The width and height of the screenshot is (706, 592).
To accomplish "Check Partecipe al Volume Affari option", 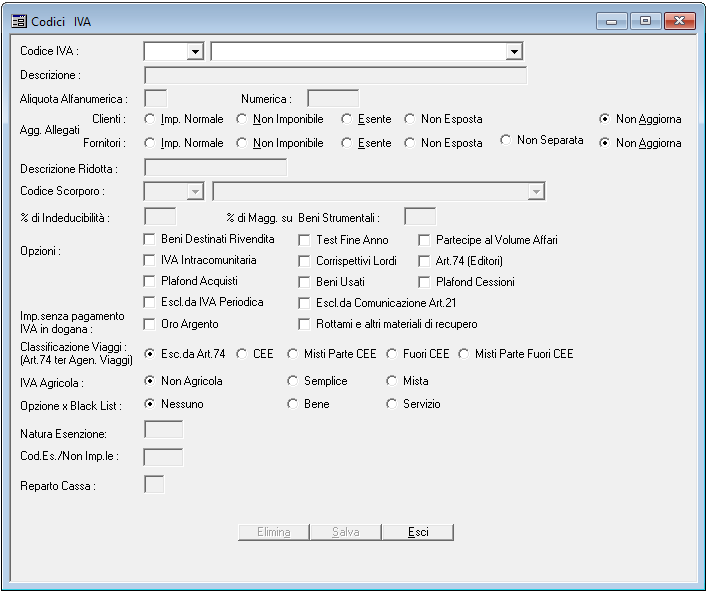I will (424, 240).
